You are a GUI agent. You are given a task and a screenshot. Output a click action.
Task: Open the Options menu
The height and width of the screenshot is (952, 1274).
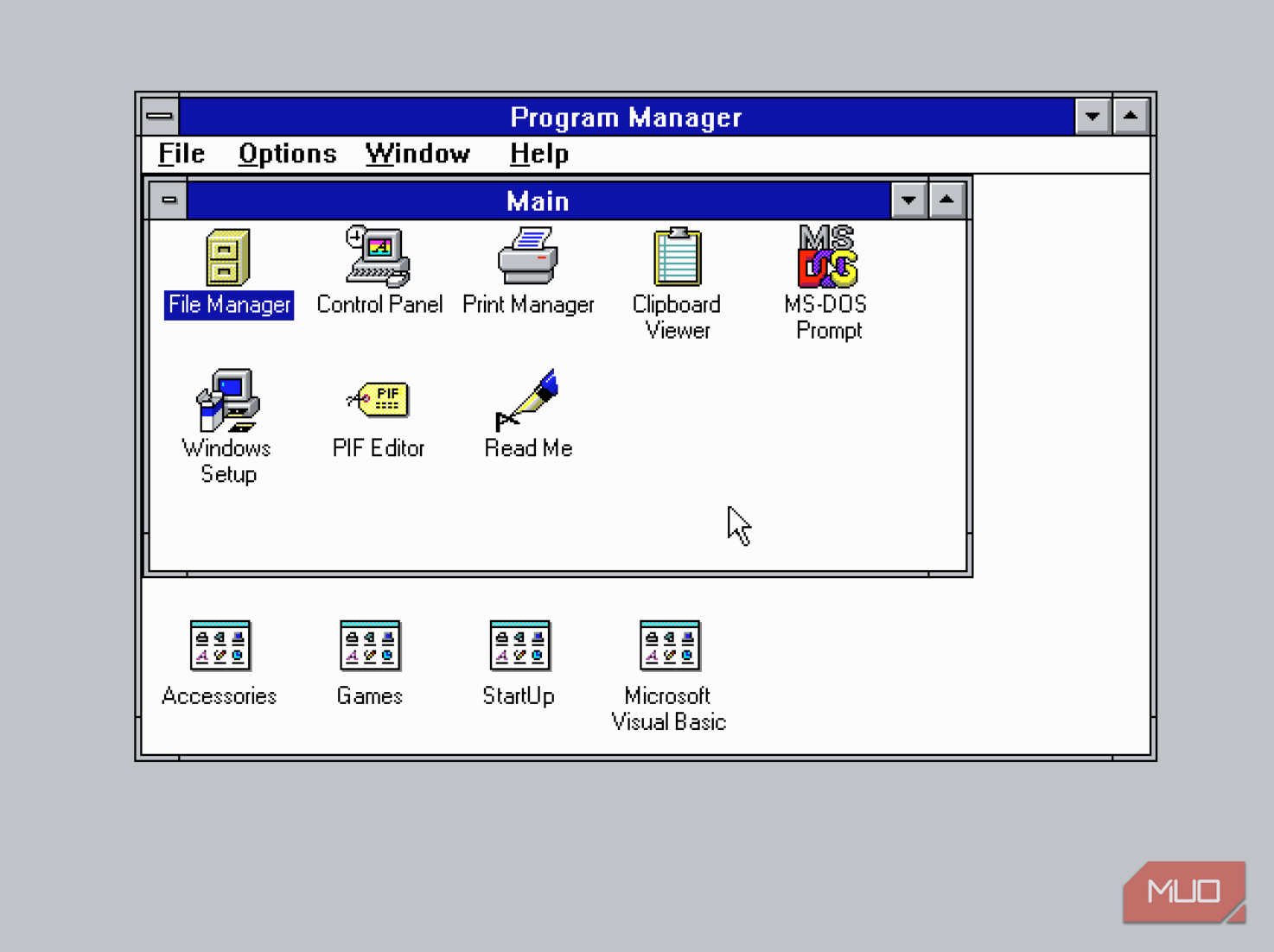point(287,154)
